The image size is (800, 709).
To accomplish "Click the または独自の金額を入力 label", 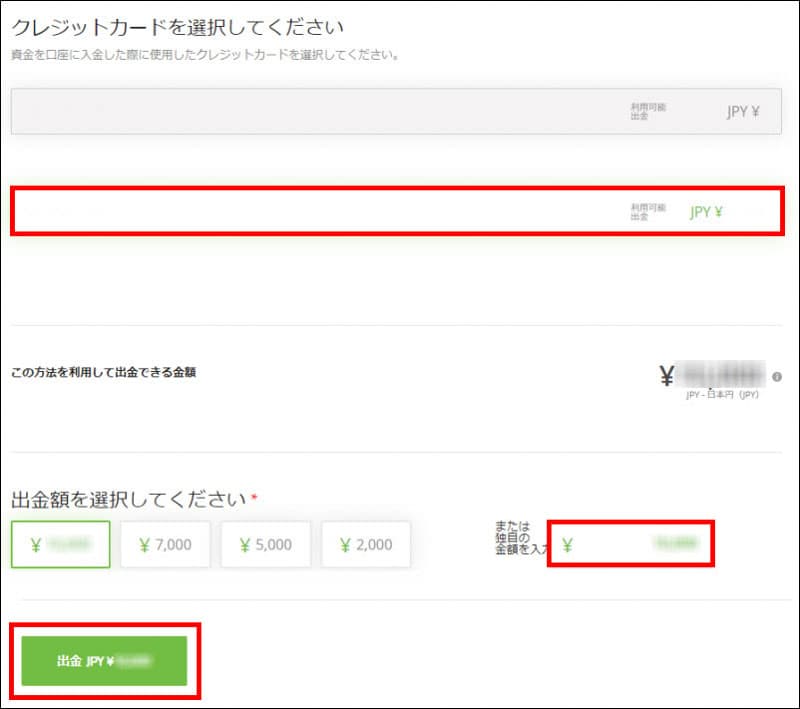I will pos(518,536).
